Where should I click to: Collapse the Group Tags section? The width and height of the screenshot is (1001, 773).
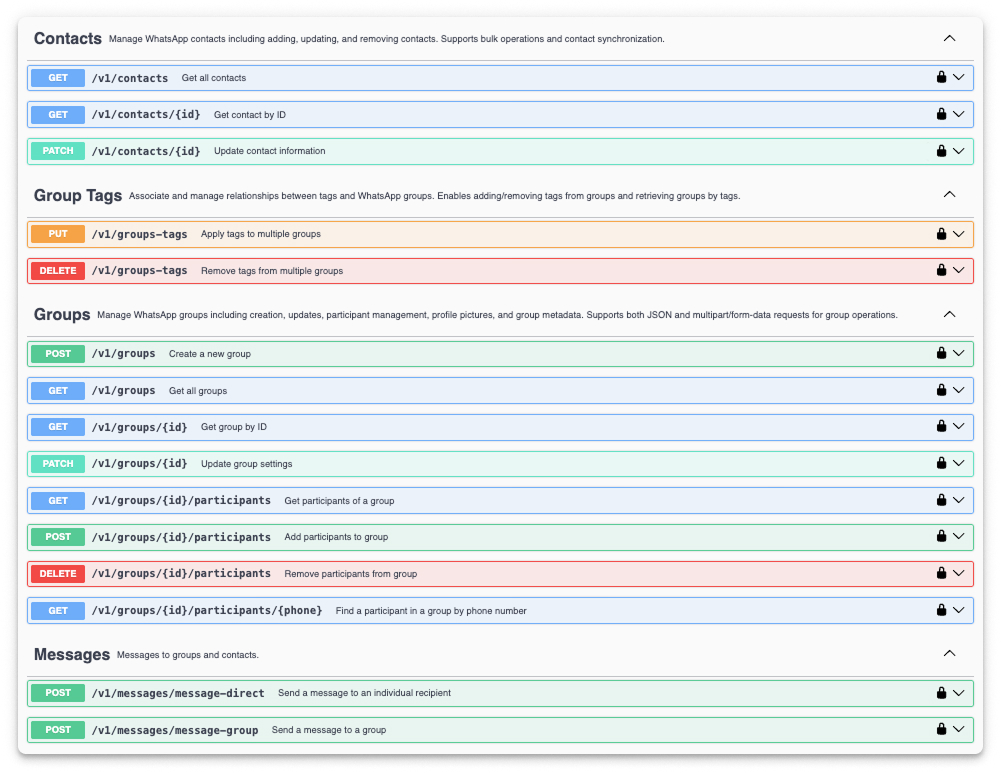click(x=949, y=194)
